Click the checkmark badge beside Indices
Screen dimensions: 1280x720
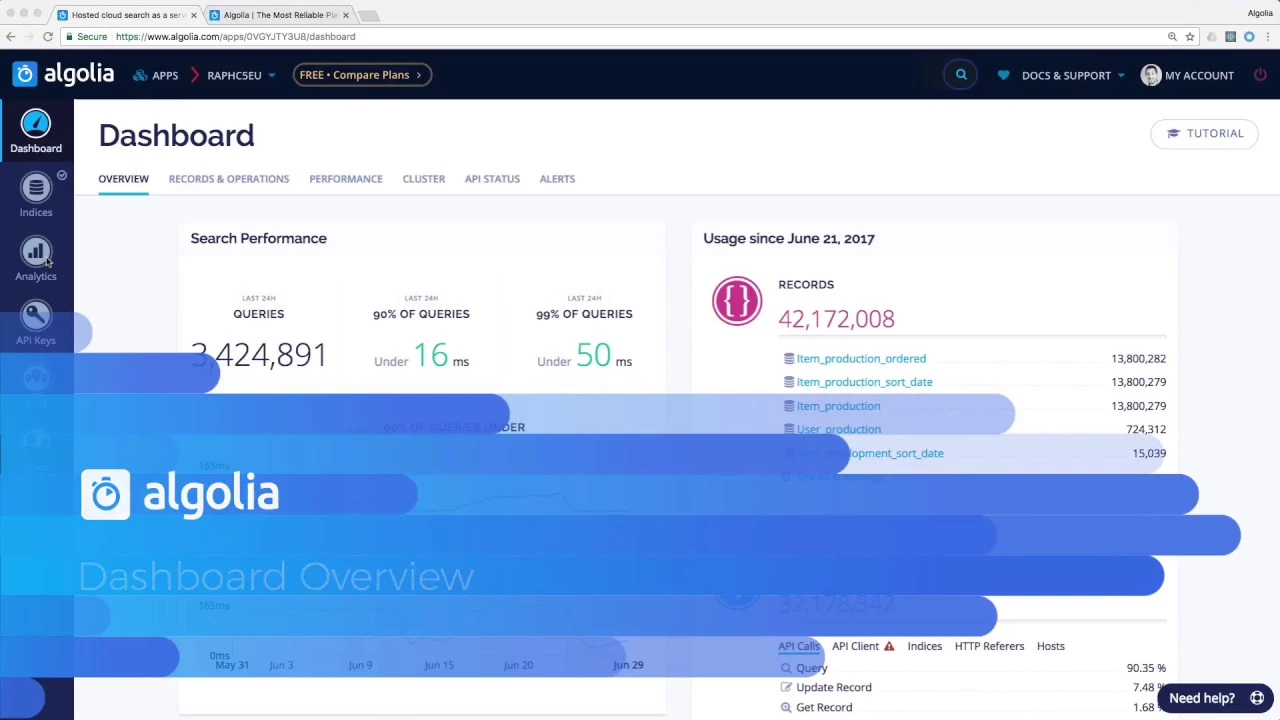point(62,175)
